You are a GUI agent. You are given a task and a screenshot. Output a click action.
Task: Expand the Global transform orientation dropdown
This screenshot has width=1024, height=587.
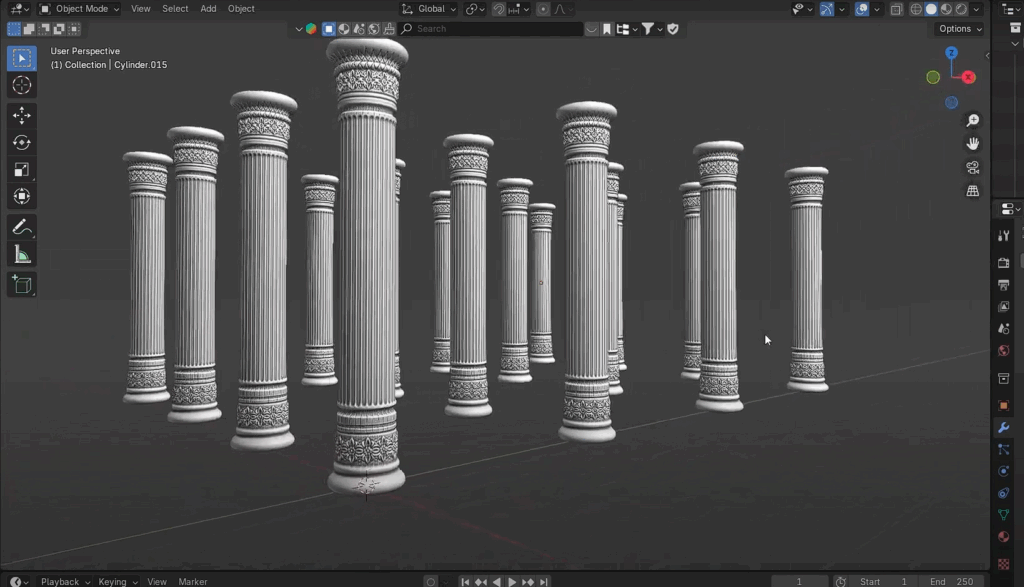(x=430, y=9)
